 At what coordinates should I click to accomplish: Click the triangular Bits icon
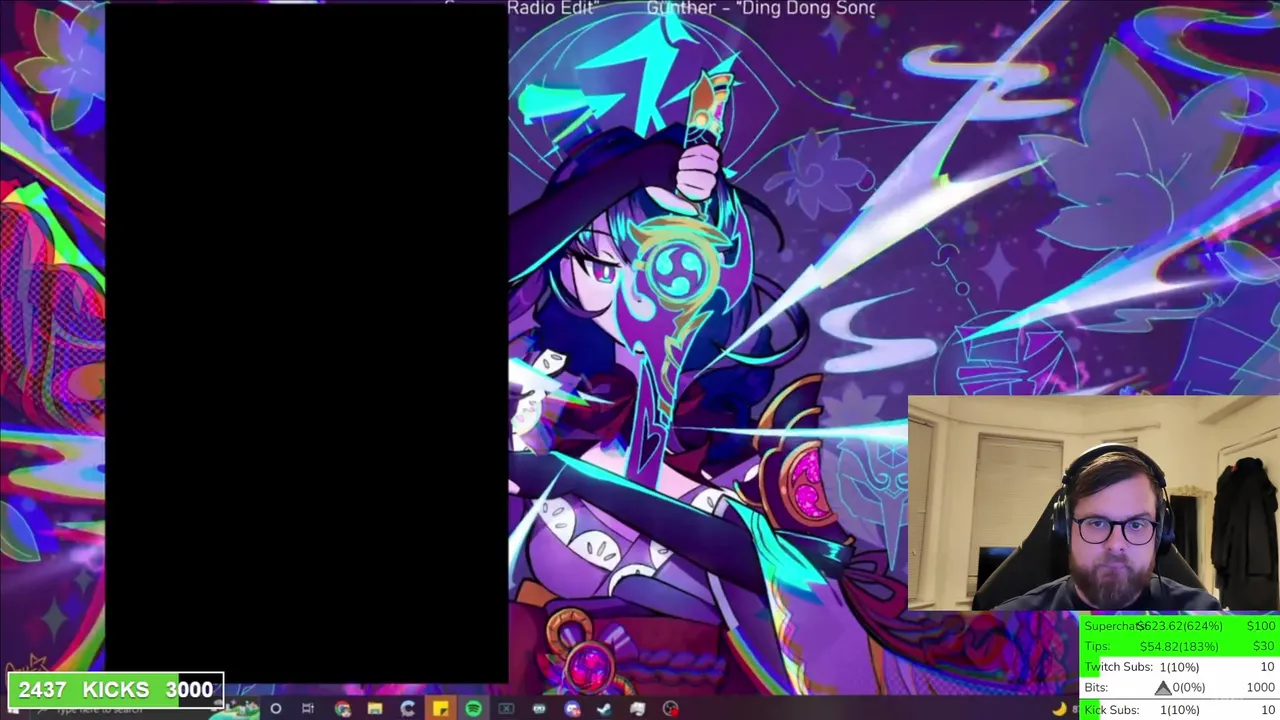(1162, 687)
